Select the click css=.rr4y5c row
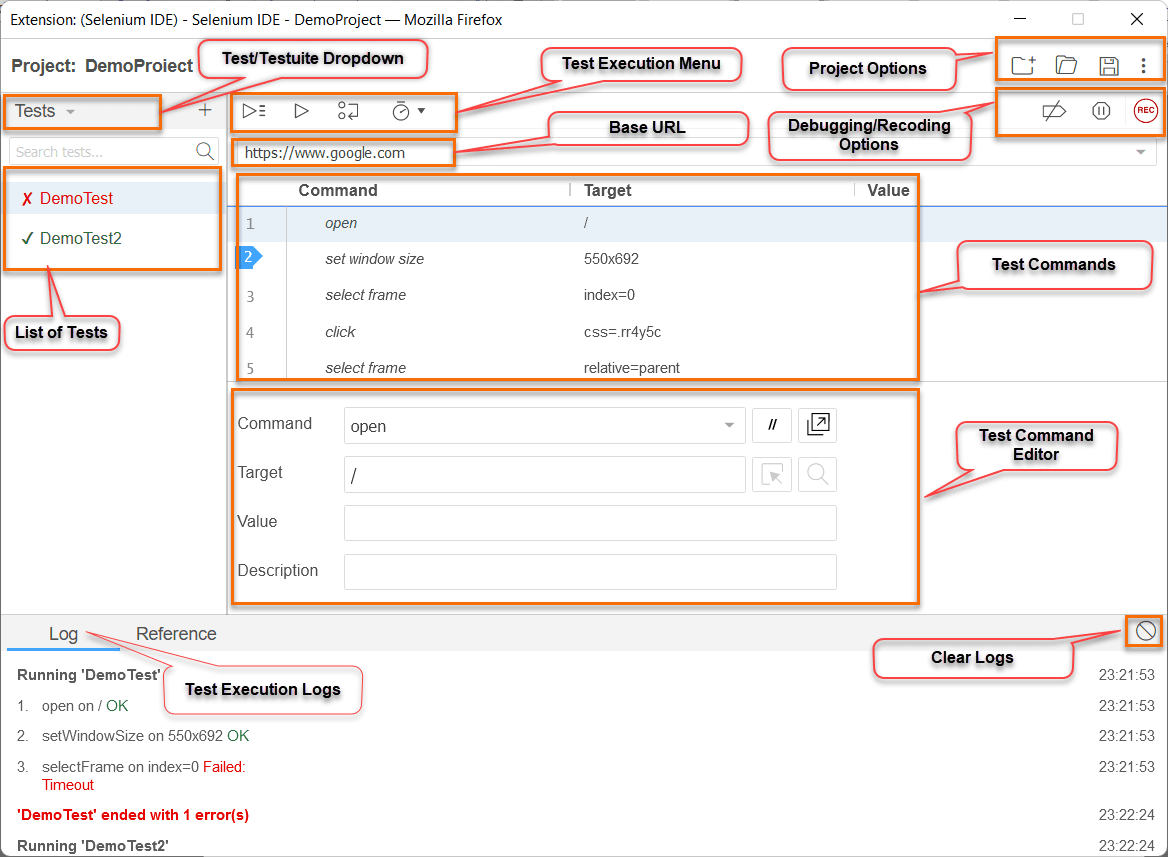Image resolution: width=1168 pixels, height=857 pixels. (x=577, y=332)
